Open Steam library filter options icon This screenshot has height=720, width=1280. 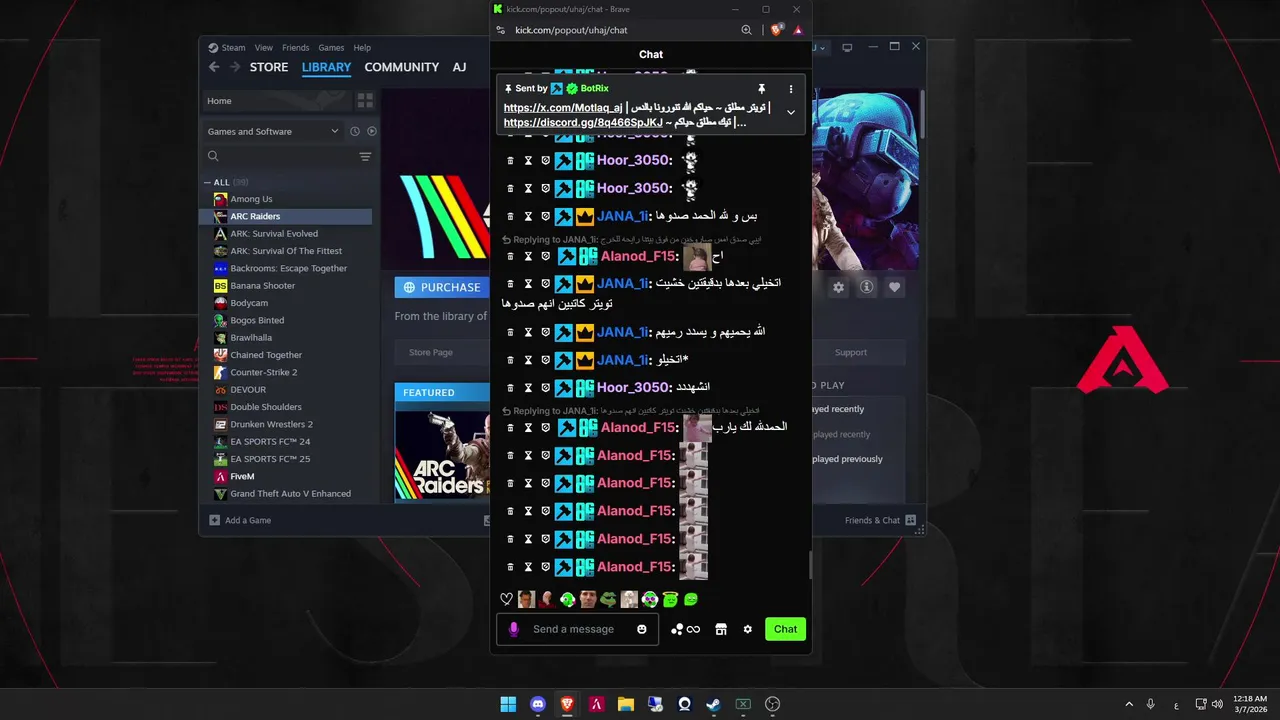tap(365, 156)
